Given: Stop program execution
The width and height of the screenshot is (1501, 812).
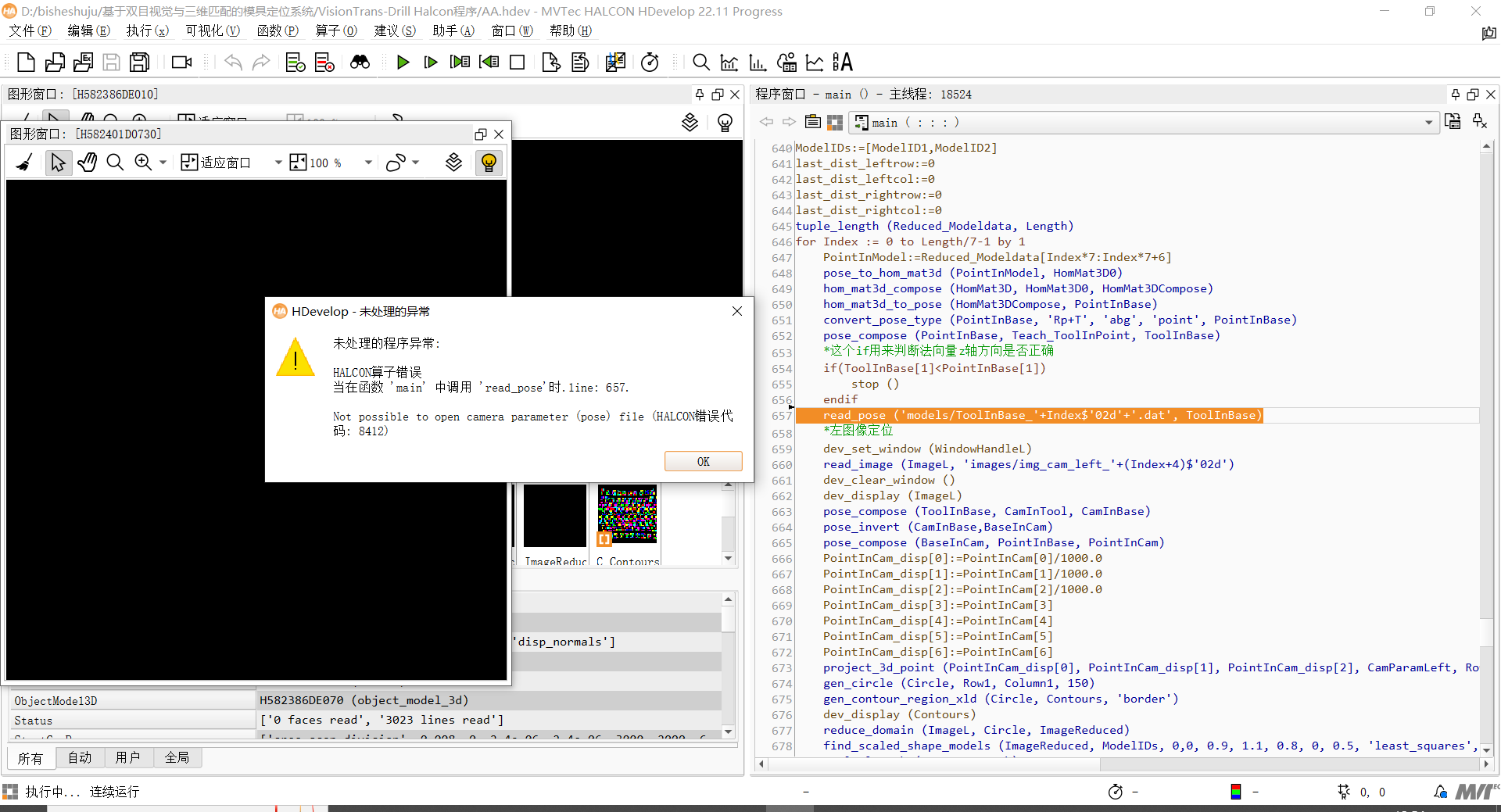Looking at the screenshot, I should click(x=518, y=63).
